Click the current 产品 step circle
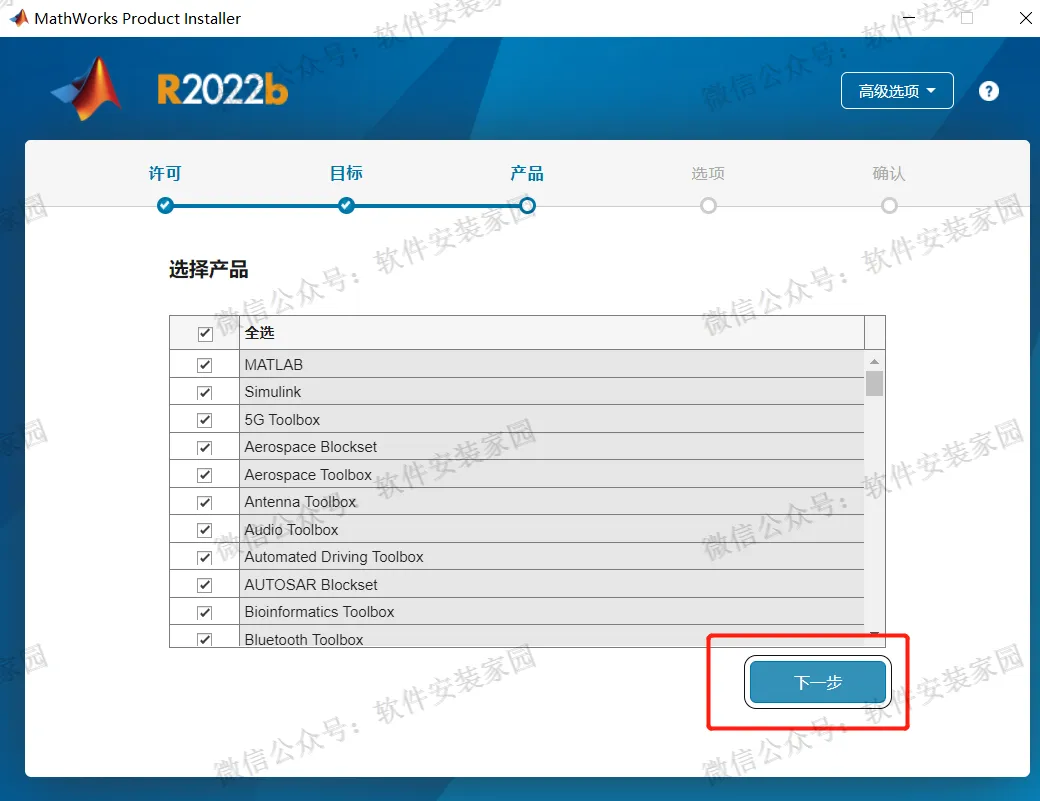The width and height of the screenshot is (1040, 801). [x=527, y=206]
